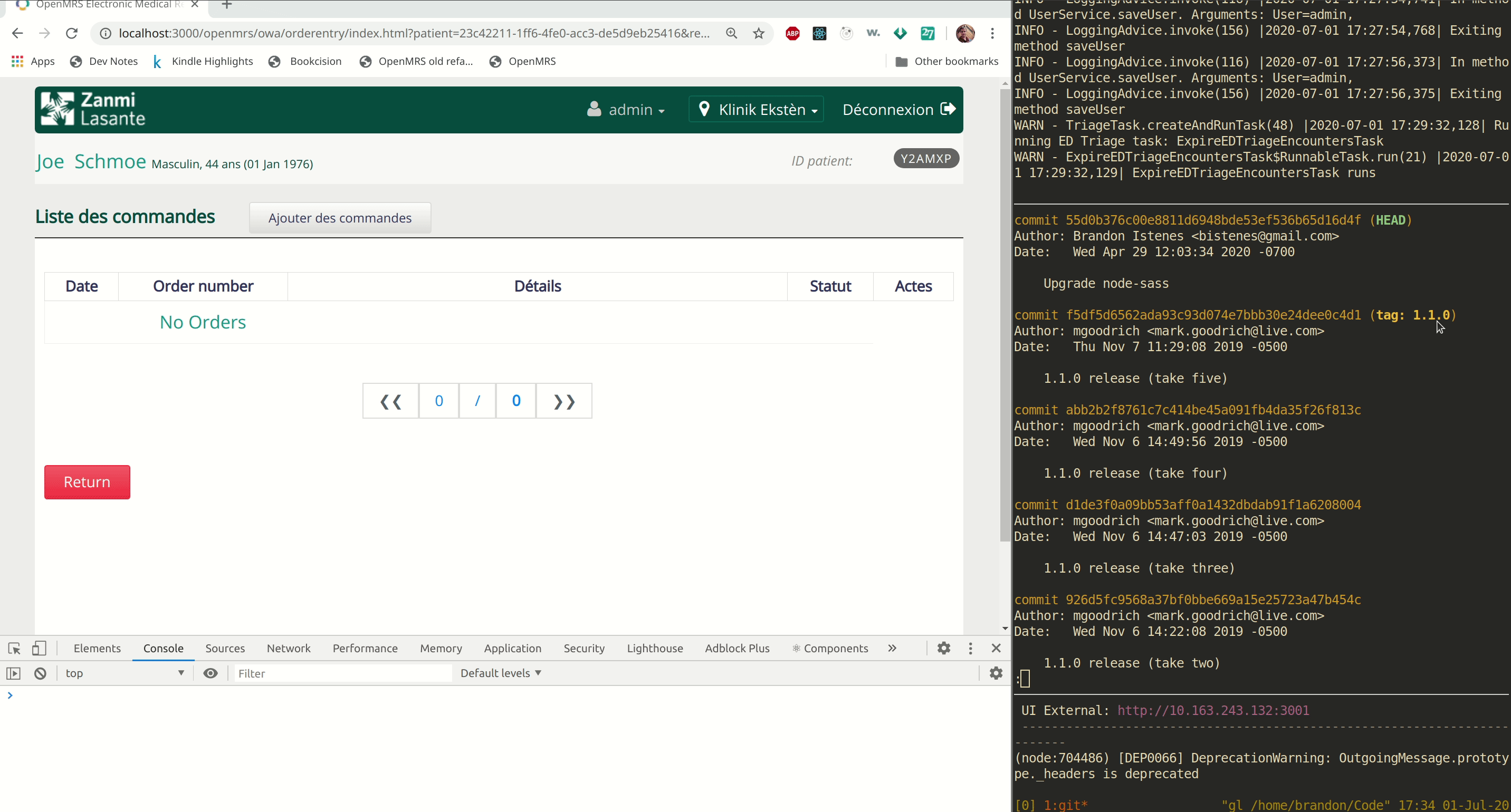
Task: Switch to the Memory tab
Action: (x=441, y=649)
